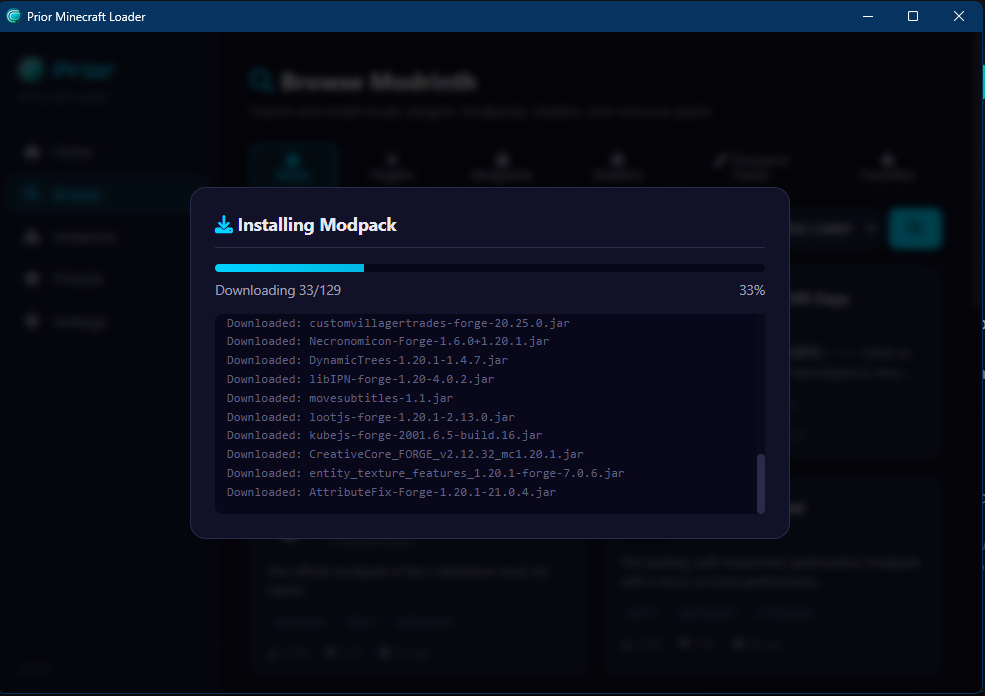This screenshot has height=696, width=985.
Task: Open Settings via the gear icon in the sidebar
Action: pyautogui.click(x=32, y=320)
